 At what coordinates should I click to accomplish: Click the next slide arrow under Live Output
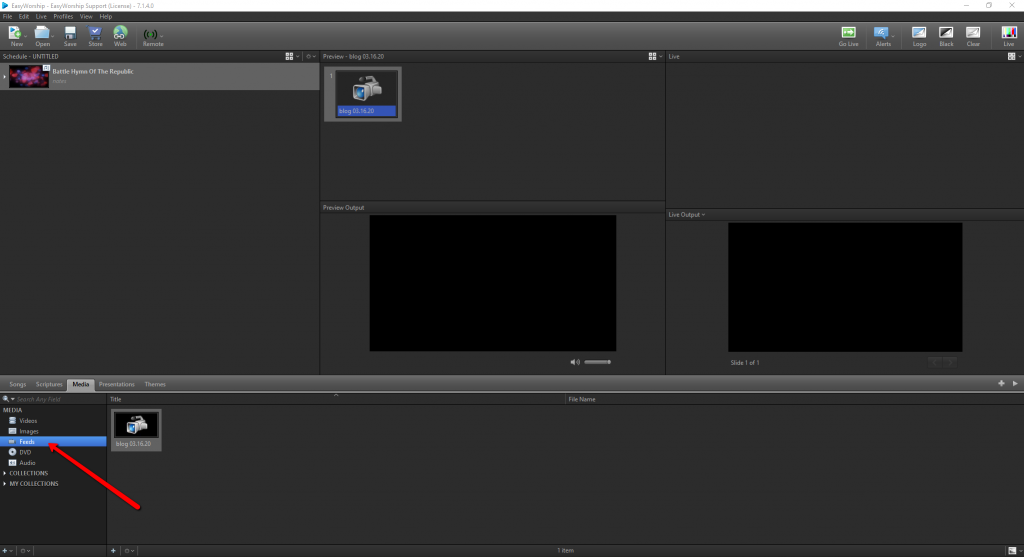950,362
